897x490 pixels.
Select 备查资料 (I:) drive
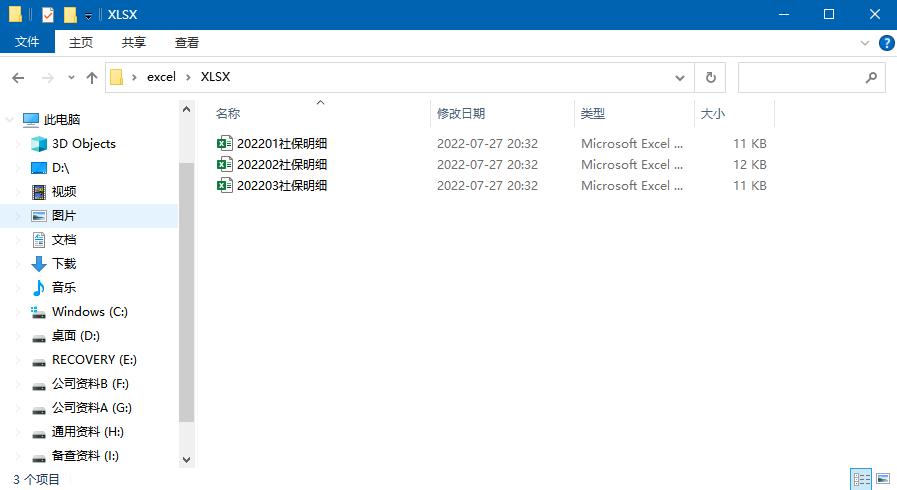tap(85, 456)
